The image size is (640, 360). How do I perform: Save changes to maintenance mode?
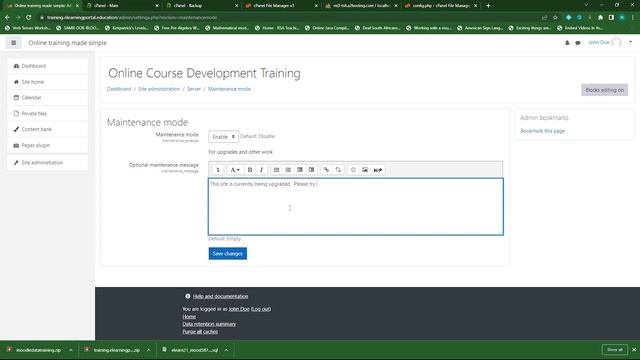(x=227, y=253)
